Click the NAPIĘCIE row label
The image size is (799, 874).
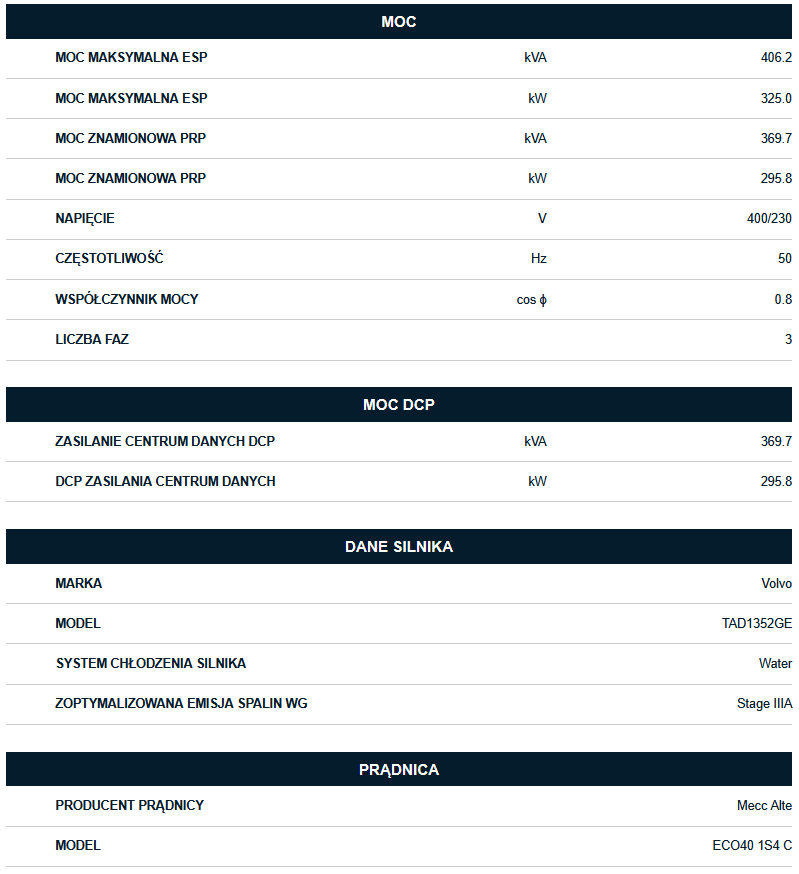pos(85,218)
